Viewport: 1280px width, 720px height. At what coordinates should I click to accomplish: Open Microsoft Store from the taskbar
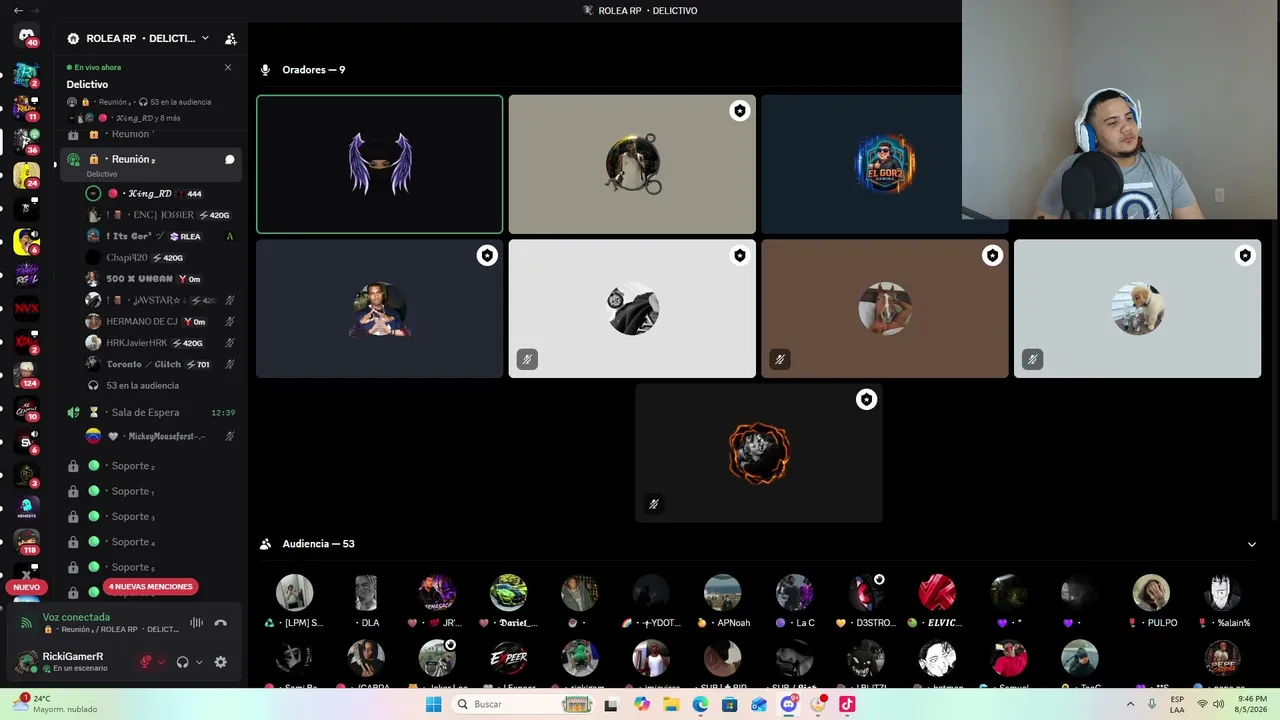coord(730,704)
